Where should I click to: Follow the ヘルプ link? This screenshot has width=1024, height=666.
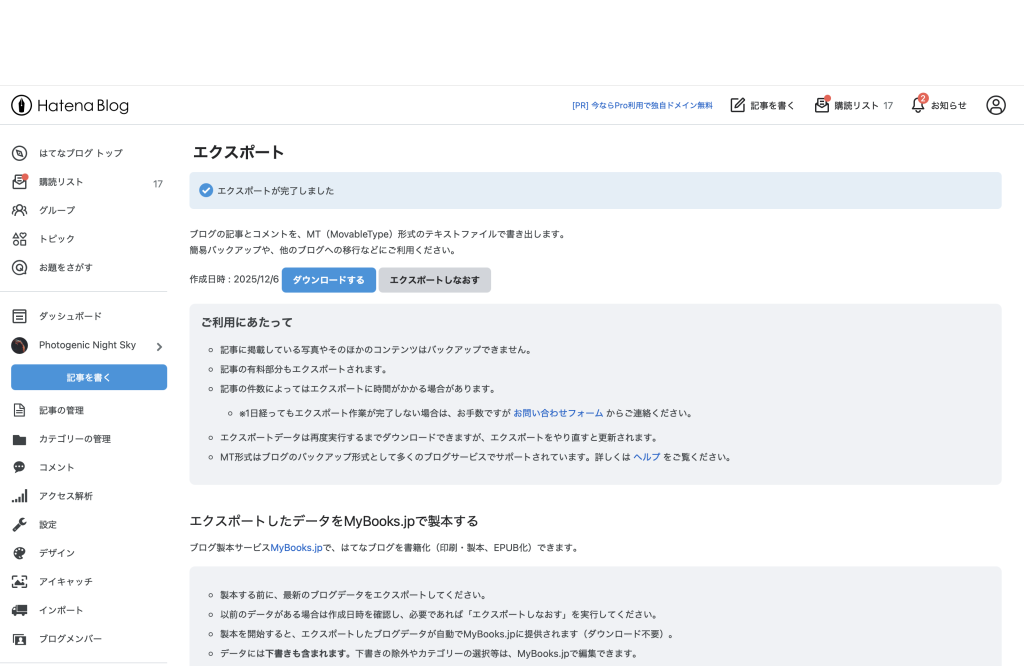coord(647,457)
